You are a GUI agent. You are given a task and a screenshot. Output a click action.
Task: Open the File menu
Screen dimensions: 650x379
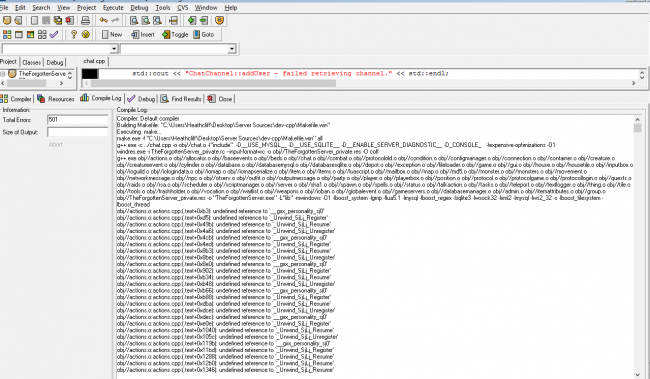4,7
